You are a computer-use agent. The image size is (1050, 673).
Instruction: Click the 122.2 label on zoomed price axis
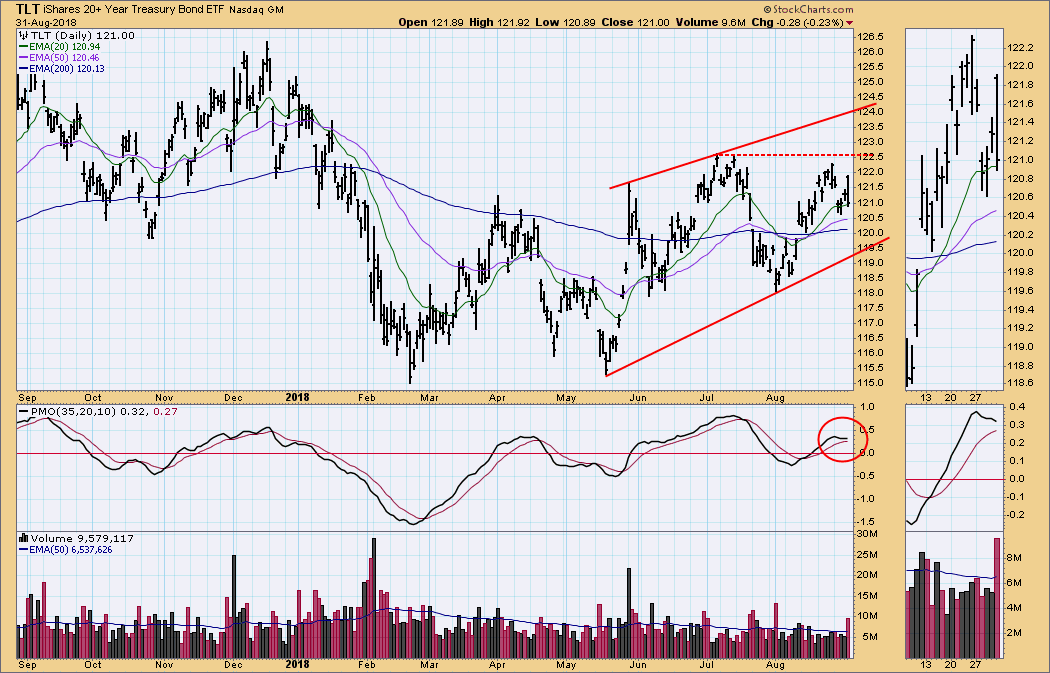[x=1019, y=47]
